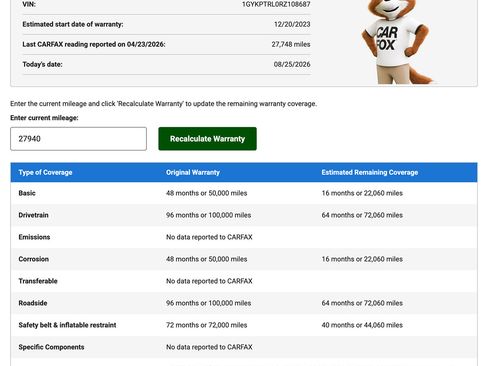This screenshot has height=366, width=488.
Task: Click the warranty start date 12/20/2023
Action: point(292,24)
